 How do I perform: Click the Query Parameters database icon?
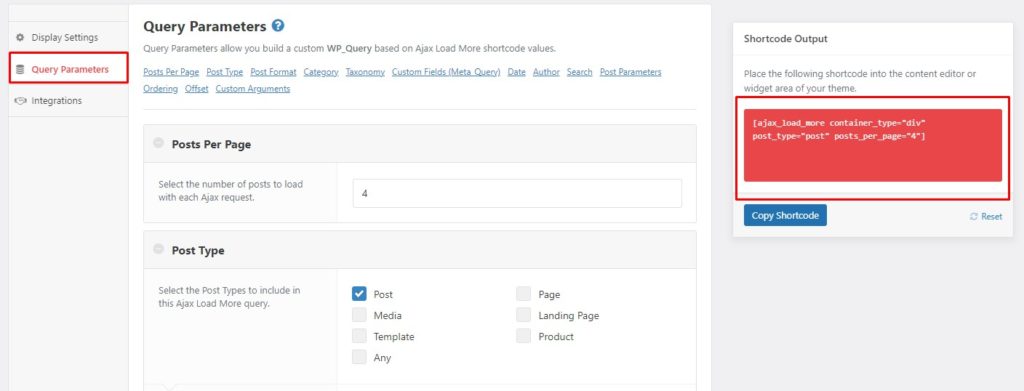[20, 69]
